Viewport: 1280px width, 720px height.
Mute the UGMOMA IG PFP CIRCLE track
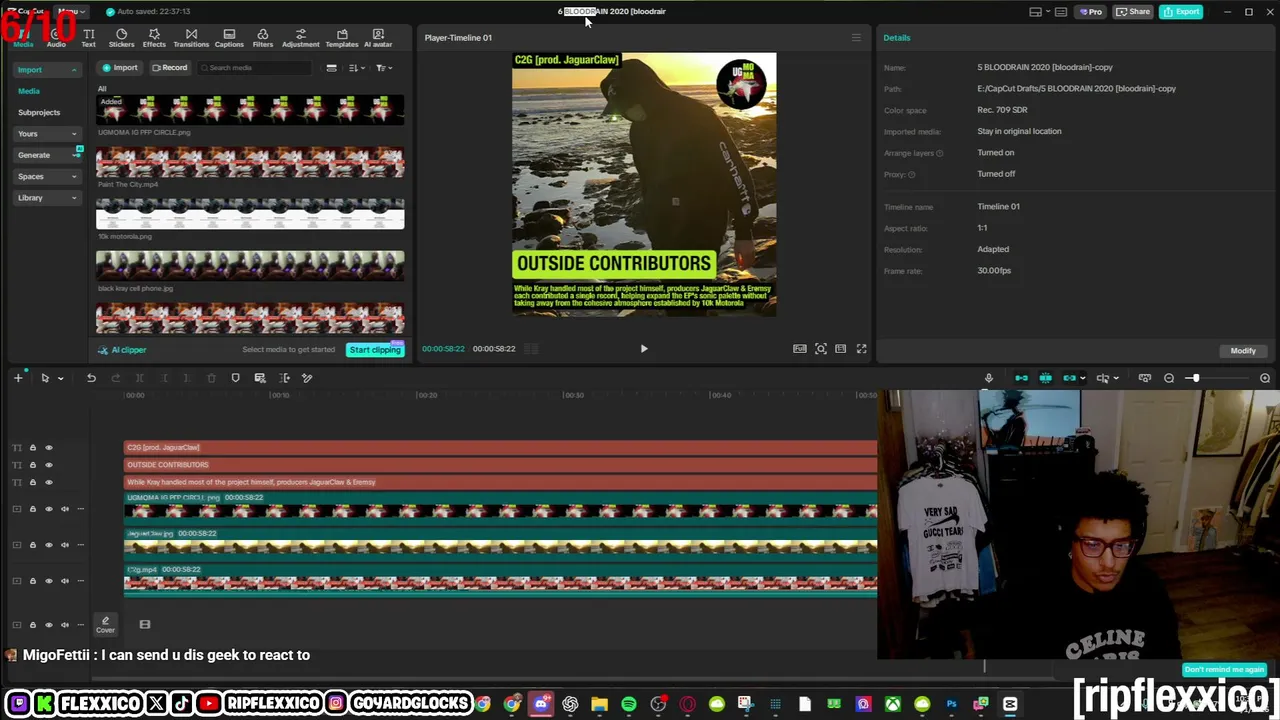point(65,509)
